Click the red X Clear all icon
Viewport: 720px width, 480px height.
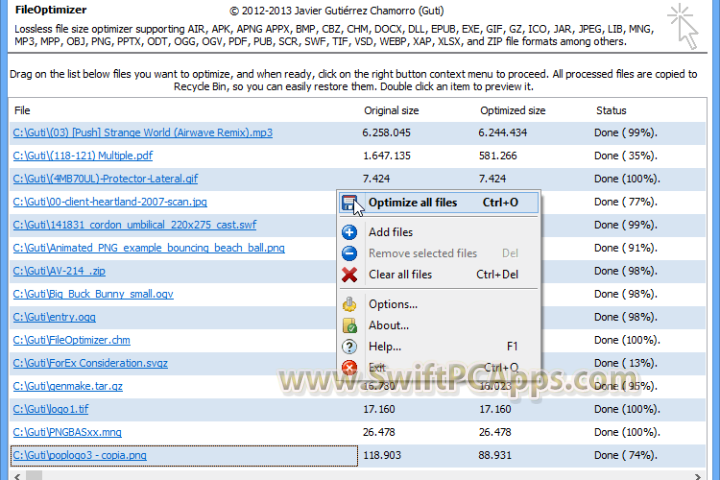349,275
